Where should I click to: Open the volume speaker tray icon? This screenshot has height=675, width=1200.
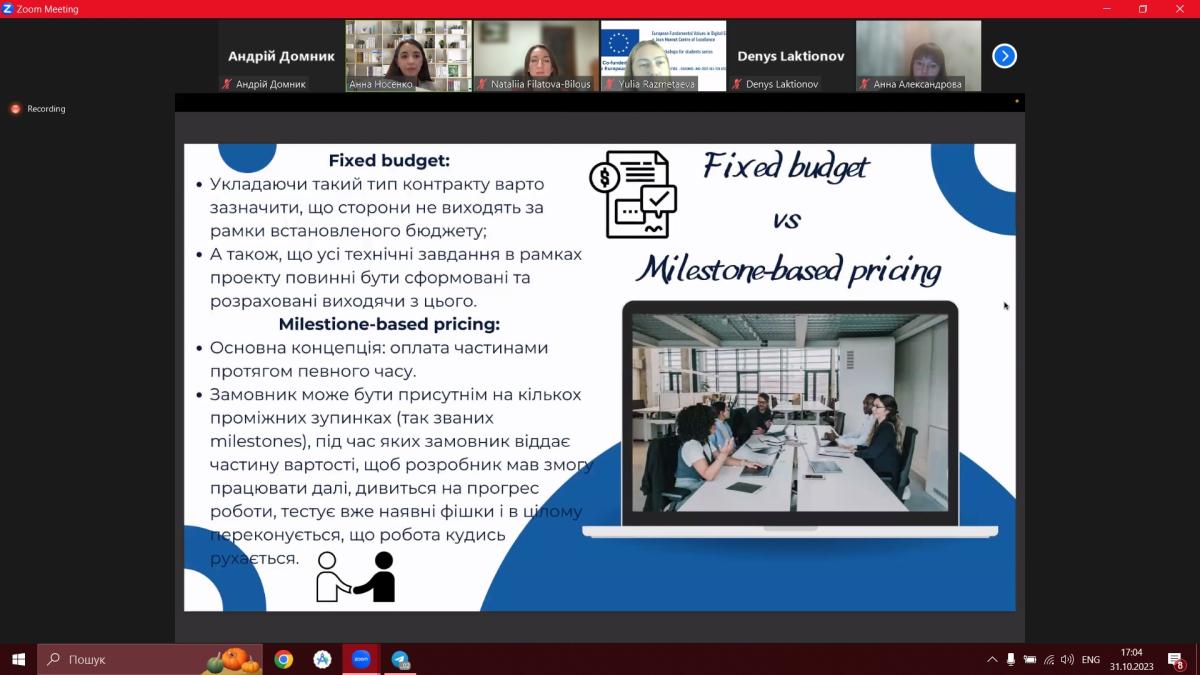coord(1067,659)
